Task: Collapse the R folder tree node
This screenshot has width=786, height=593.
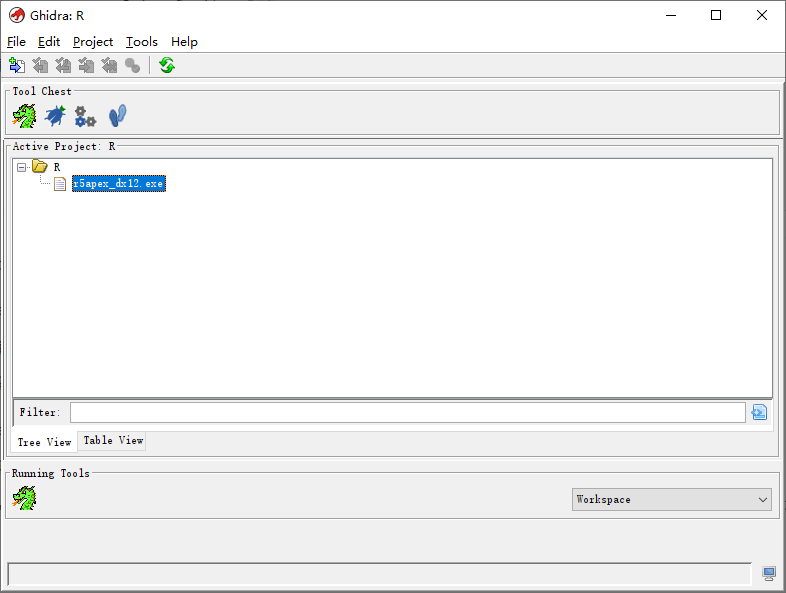Action: pyautogui.click(x=21, y=167)
